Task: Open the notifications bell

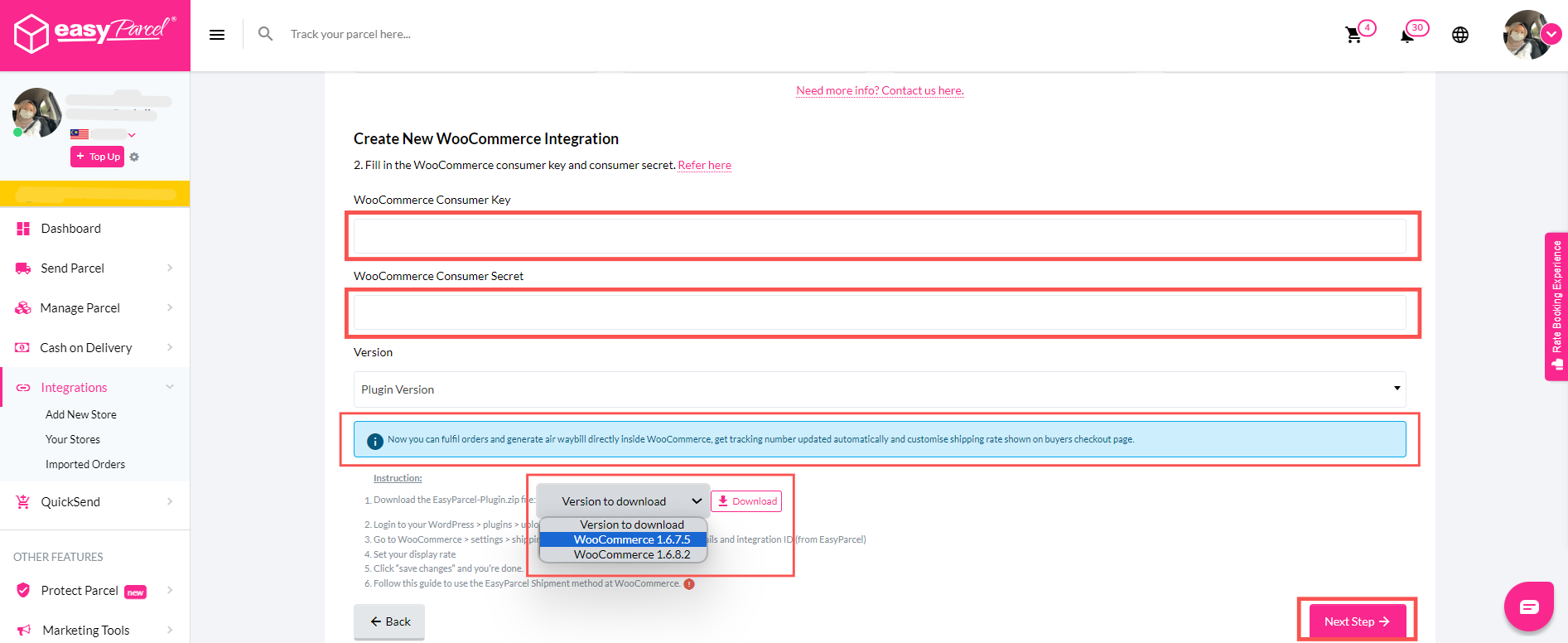Action: click(1407, 35)
